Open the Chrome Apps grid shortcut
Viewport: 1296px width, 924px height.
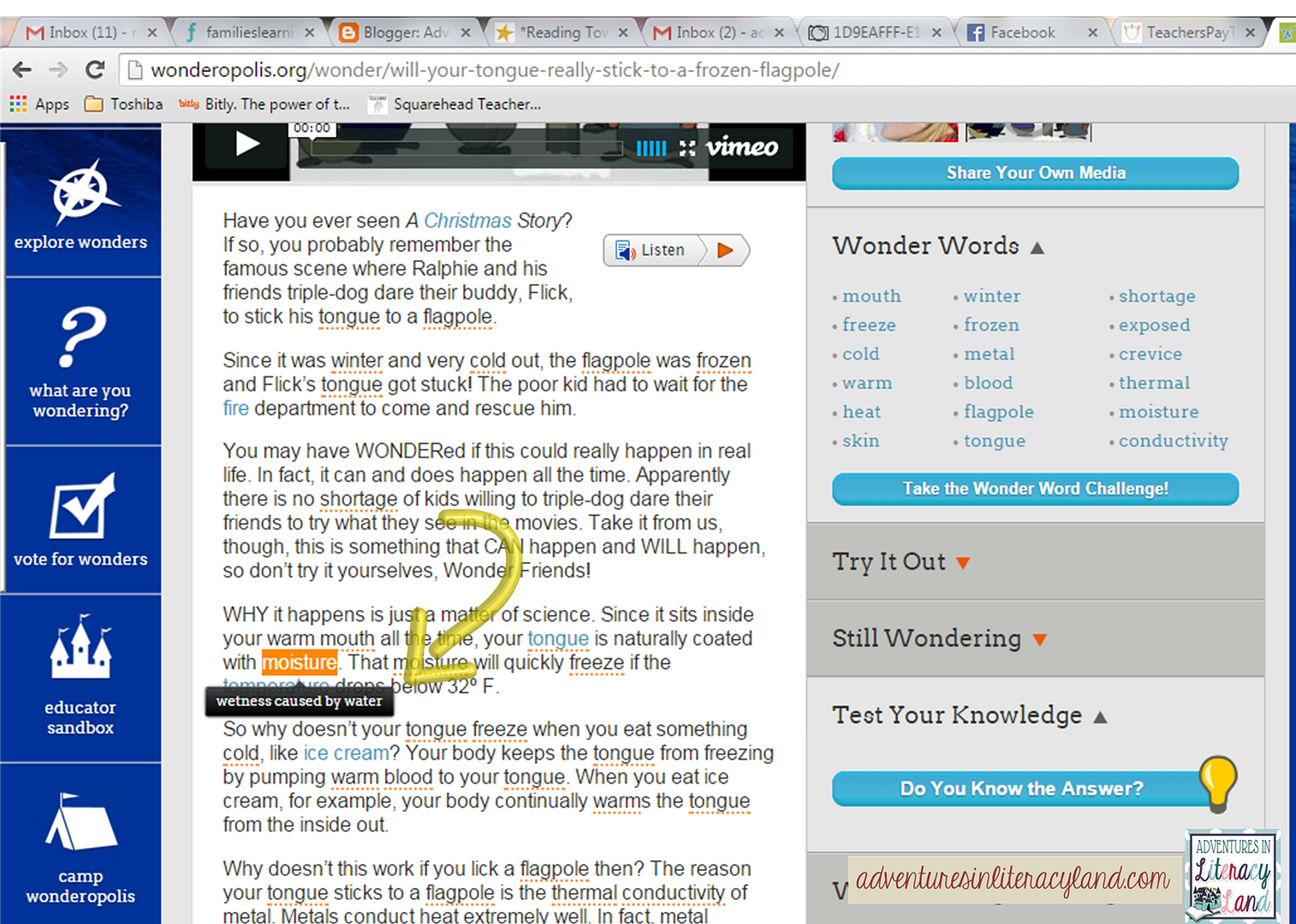pyautogui.click(x=19, y=104)
